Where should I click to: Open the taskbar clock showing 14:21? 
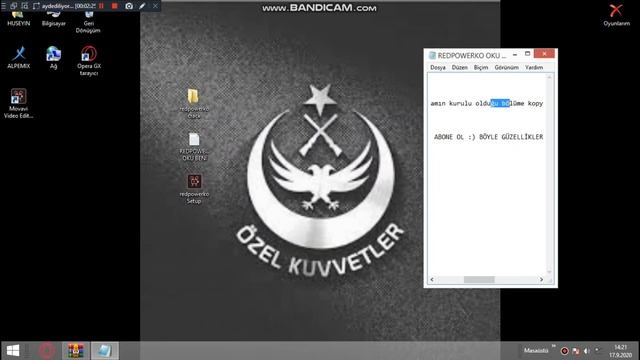(620, 351)
